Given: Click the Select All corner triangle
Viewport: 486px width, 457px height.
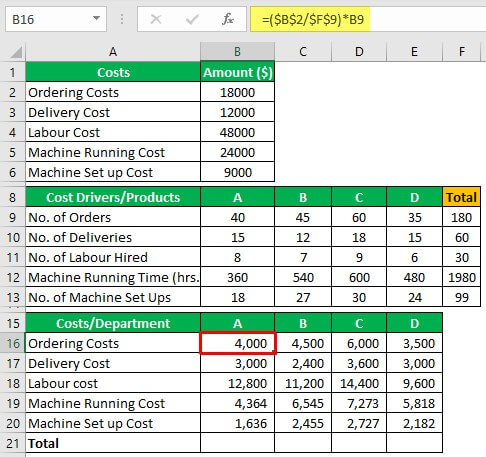Looking at the screenshot, I should click(16, 52).
